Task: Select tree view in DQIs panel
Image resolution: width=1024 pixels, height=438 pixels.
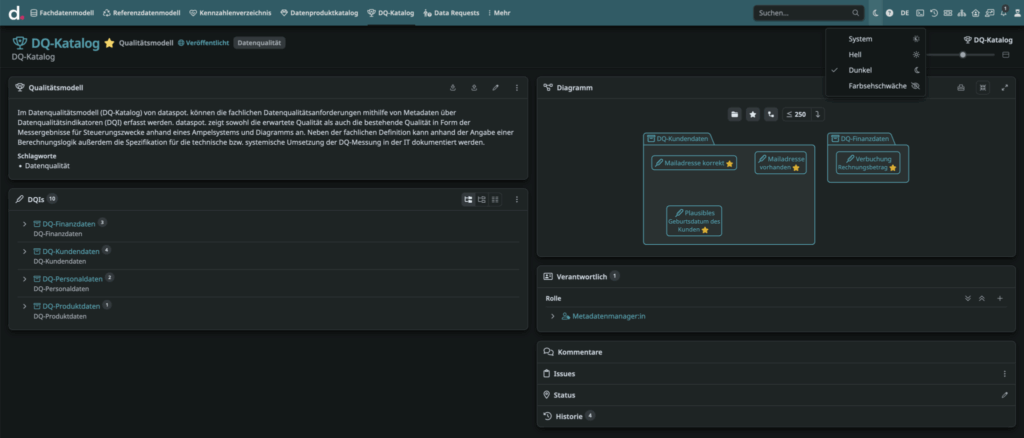Action: click(x=468, y=199)
